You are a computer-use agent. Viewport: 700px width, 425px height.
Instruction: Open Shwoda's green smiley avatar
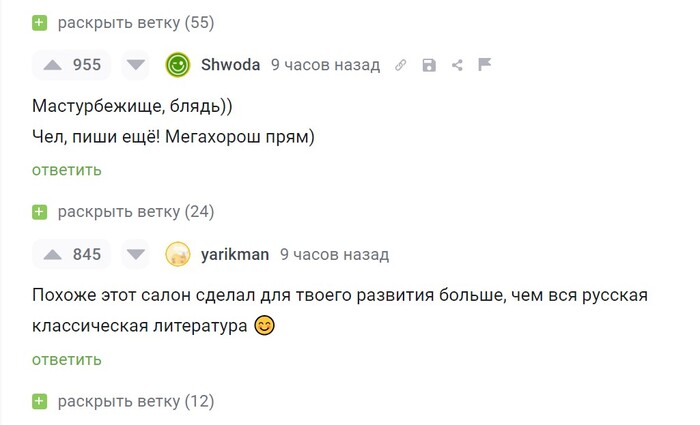click(x=178, y=65)
